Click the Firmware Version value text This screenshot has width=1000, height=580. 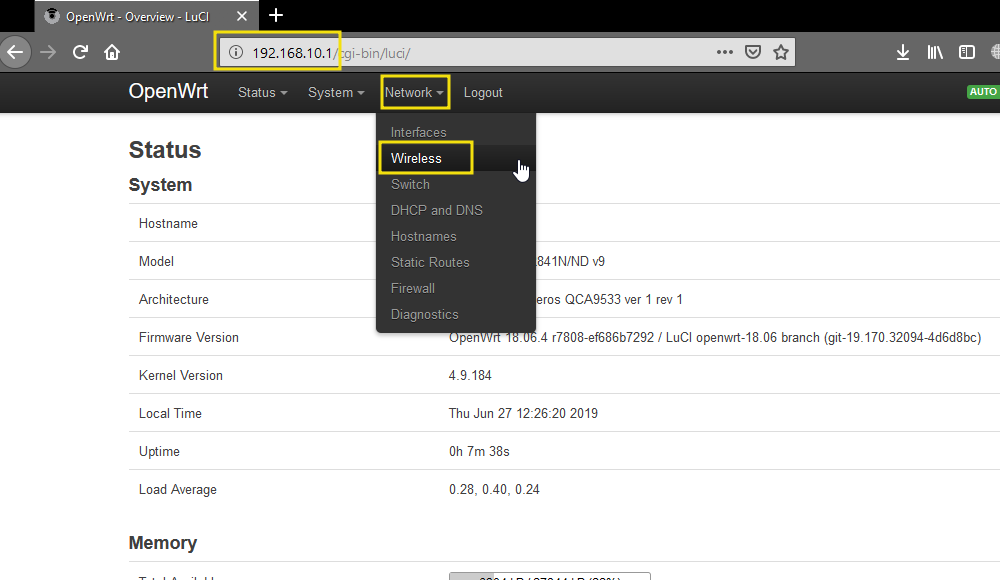[715, 338]
